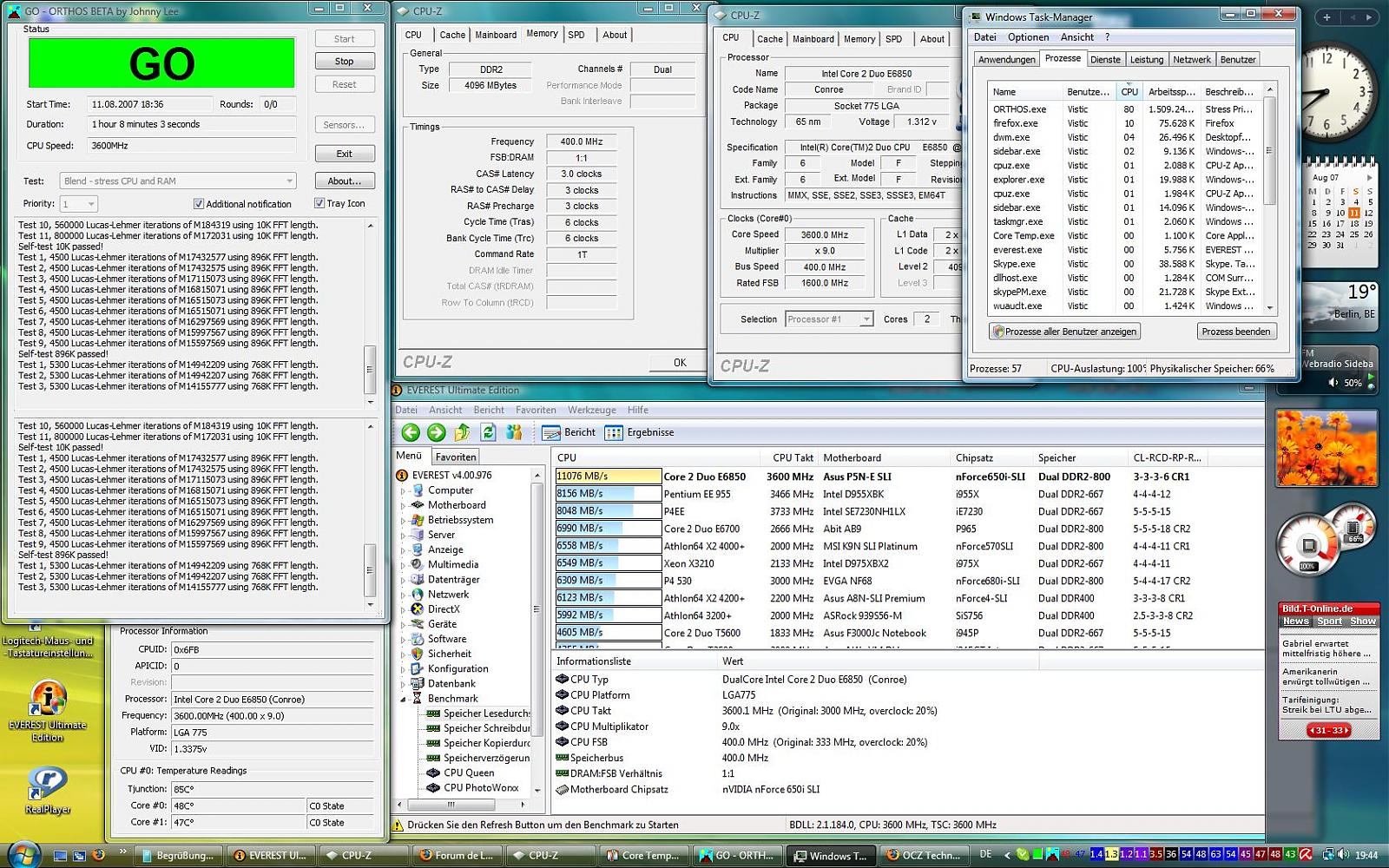Viewport: 1389px width, 868px height.
Task: Open Ergebnisse results in EVEREST toolbar
Action: click(x=640, y=432)
